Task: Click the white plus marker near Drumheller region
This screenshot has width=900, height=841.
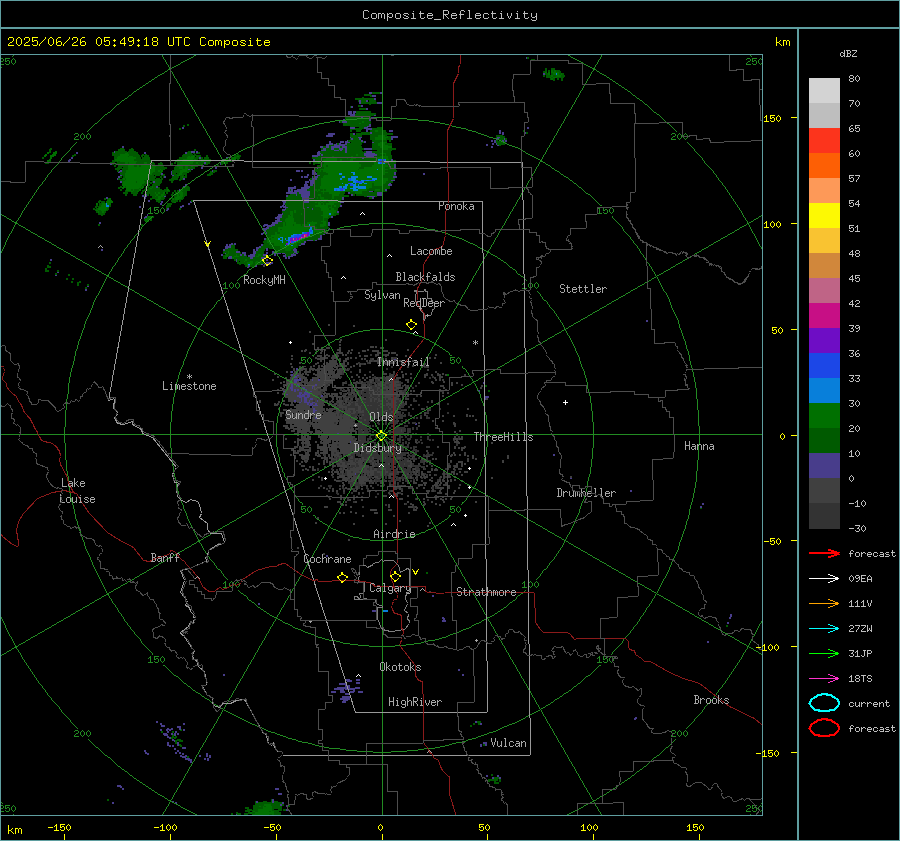Action: [x=565, y=402]
